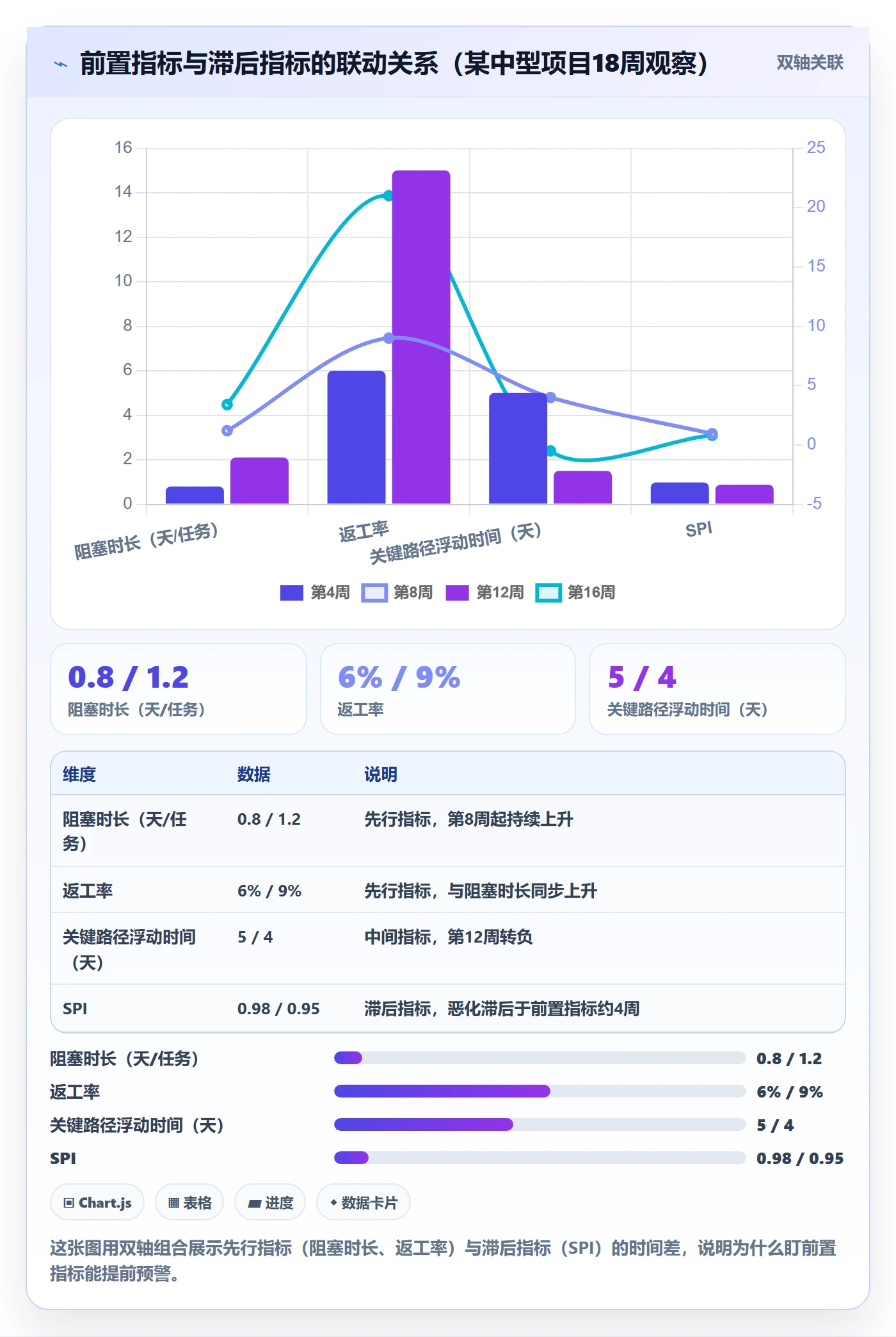Click table cell 滞后指标，恶化滞后于前置指标约4周
This screenshot has height=1337, width=896.
[502, 1009]
